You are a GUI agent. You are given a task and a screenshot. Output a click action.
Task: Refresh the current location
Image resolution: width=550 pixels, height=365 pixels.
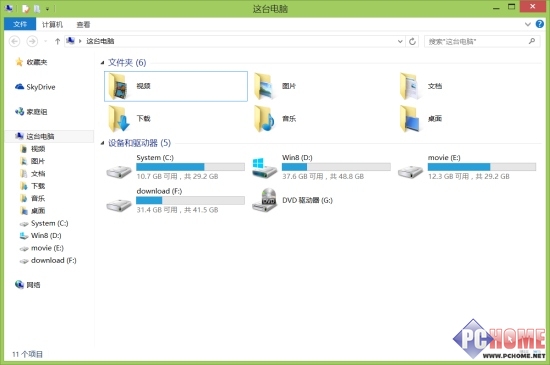pos(412,41)
